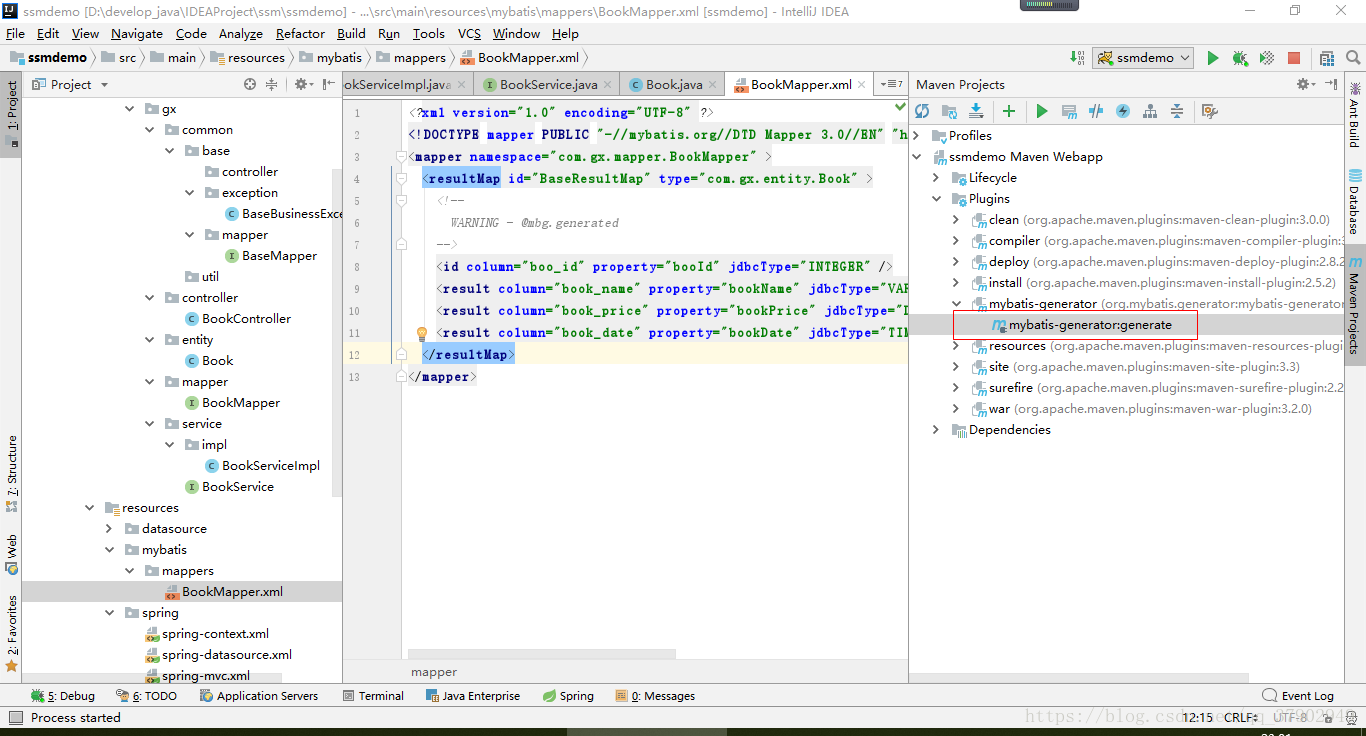Viewport: 1366px width, 736px height.
Task: Debug ssmdemo with bug icon
Action: 1240,58
